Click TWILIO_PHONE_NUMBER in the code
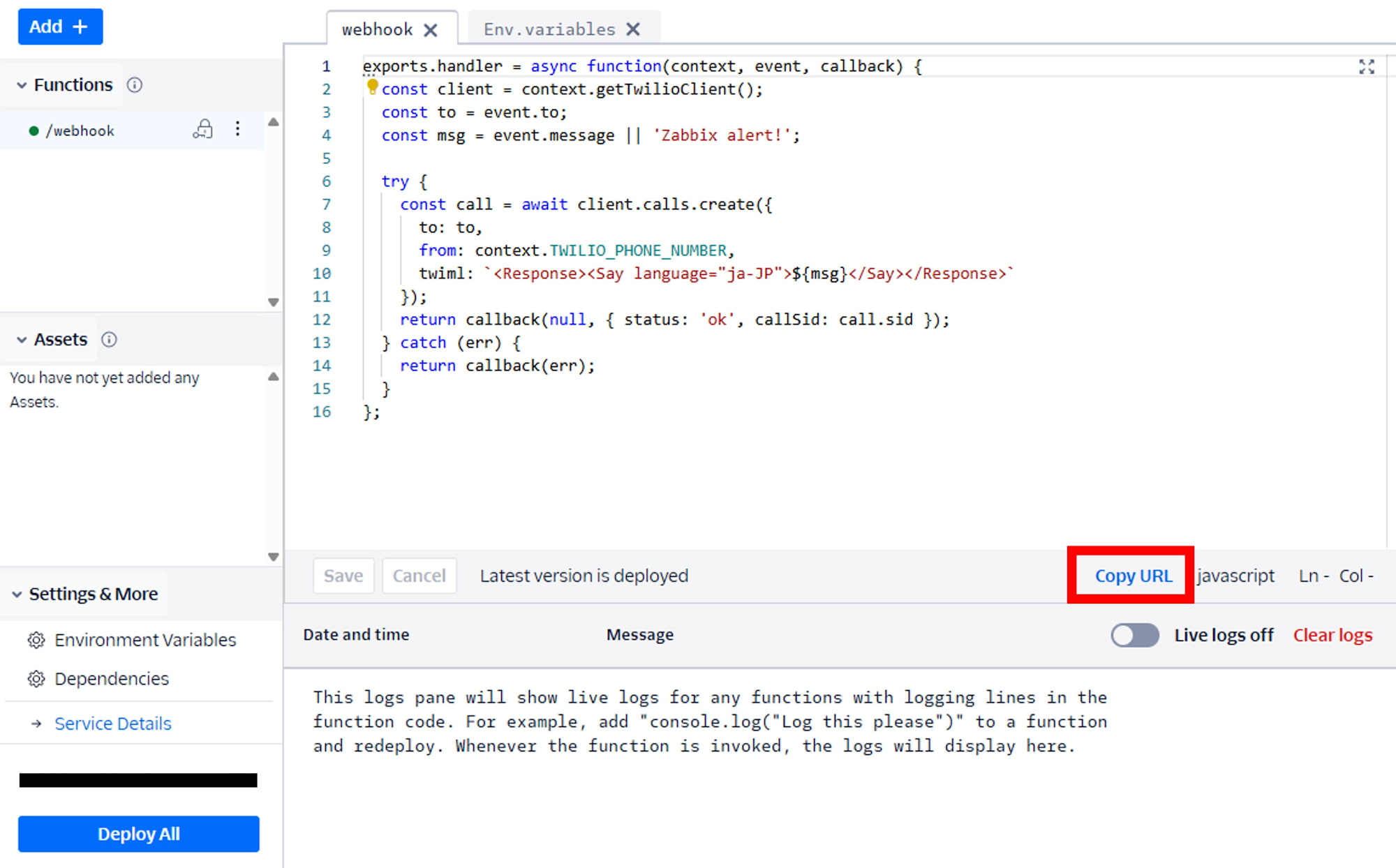The image size is (1396, 868). click(638, 250)
